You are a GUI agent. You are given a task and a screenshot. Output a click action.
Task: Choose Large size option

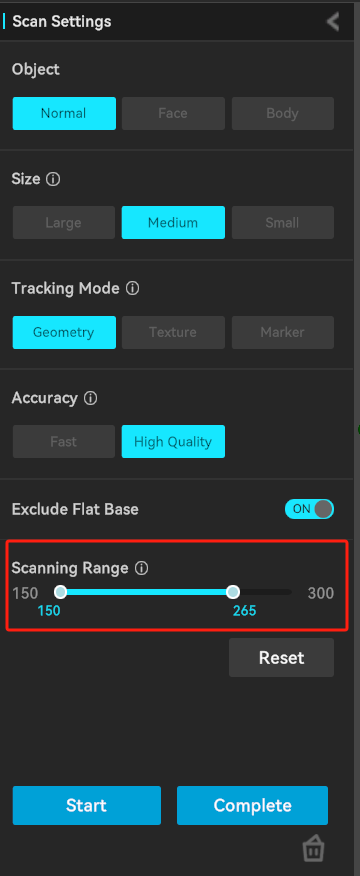coord(64,222)
